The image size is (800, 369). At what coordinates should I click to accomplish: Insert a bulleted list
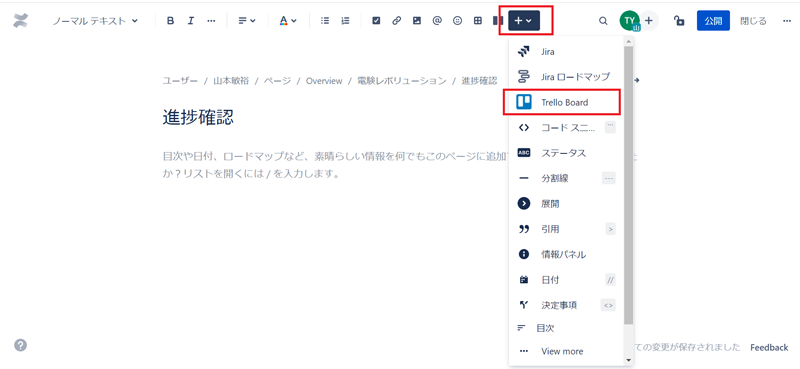click(x=324, y=21)
